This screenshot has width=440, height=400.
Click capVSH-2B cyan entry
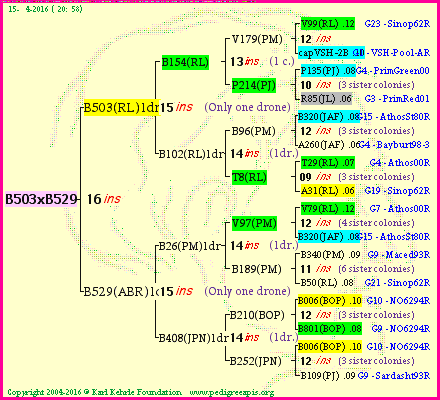[331, 53]
